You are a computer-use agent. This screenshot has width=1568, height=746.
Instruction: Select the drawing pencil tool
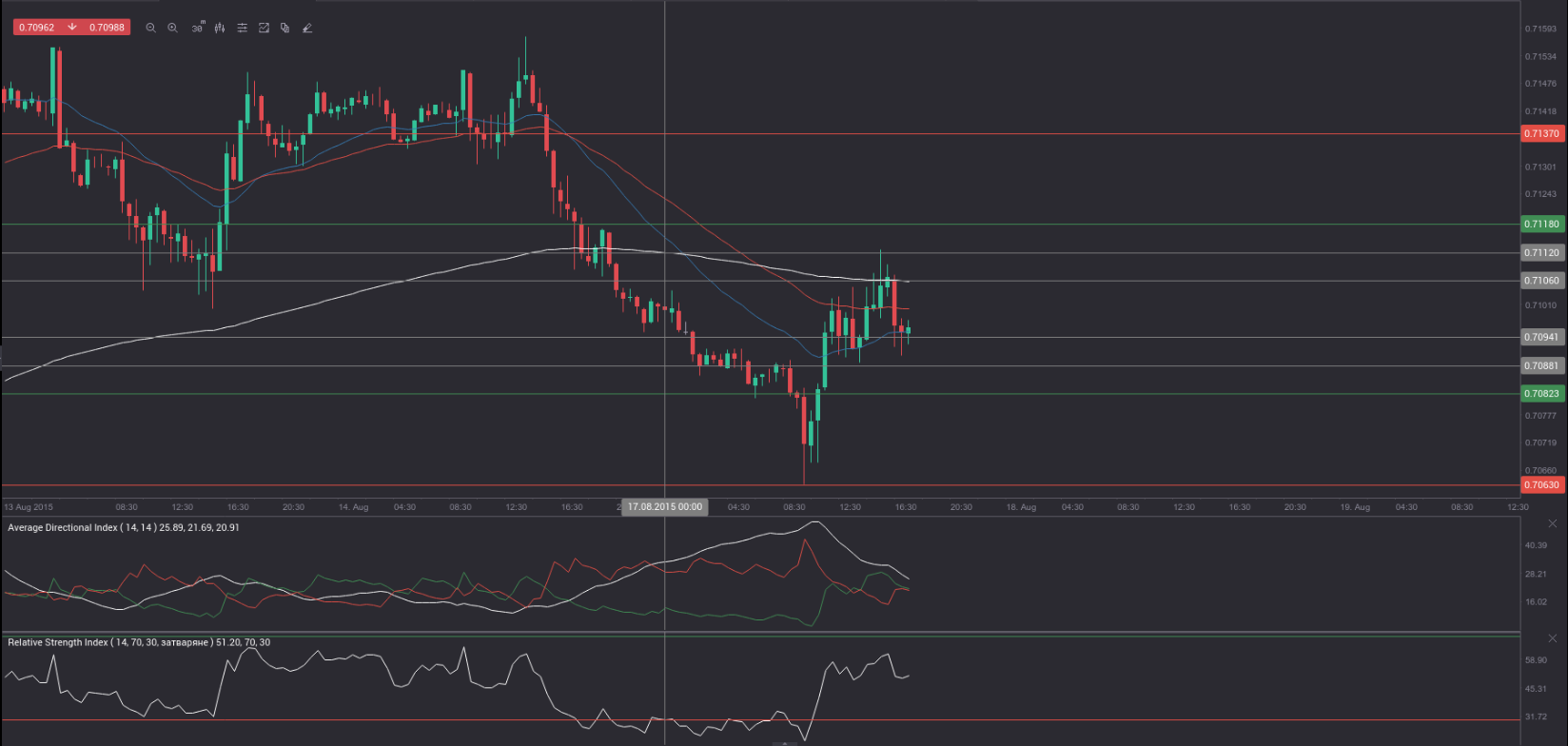click(x=307, y=29)
